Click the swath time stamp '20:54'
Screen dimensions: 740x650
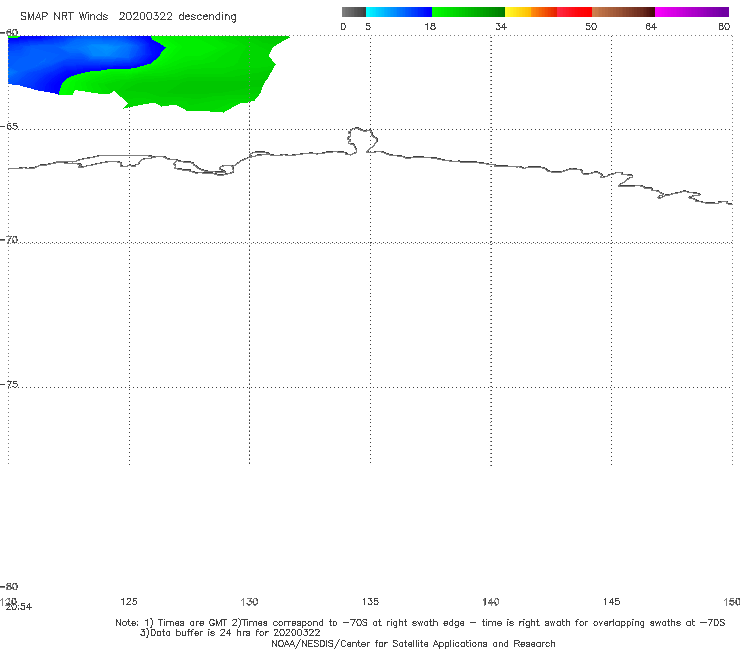(x=19, y=608)
